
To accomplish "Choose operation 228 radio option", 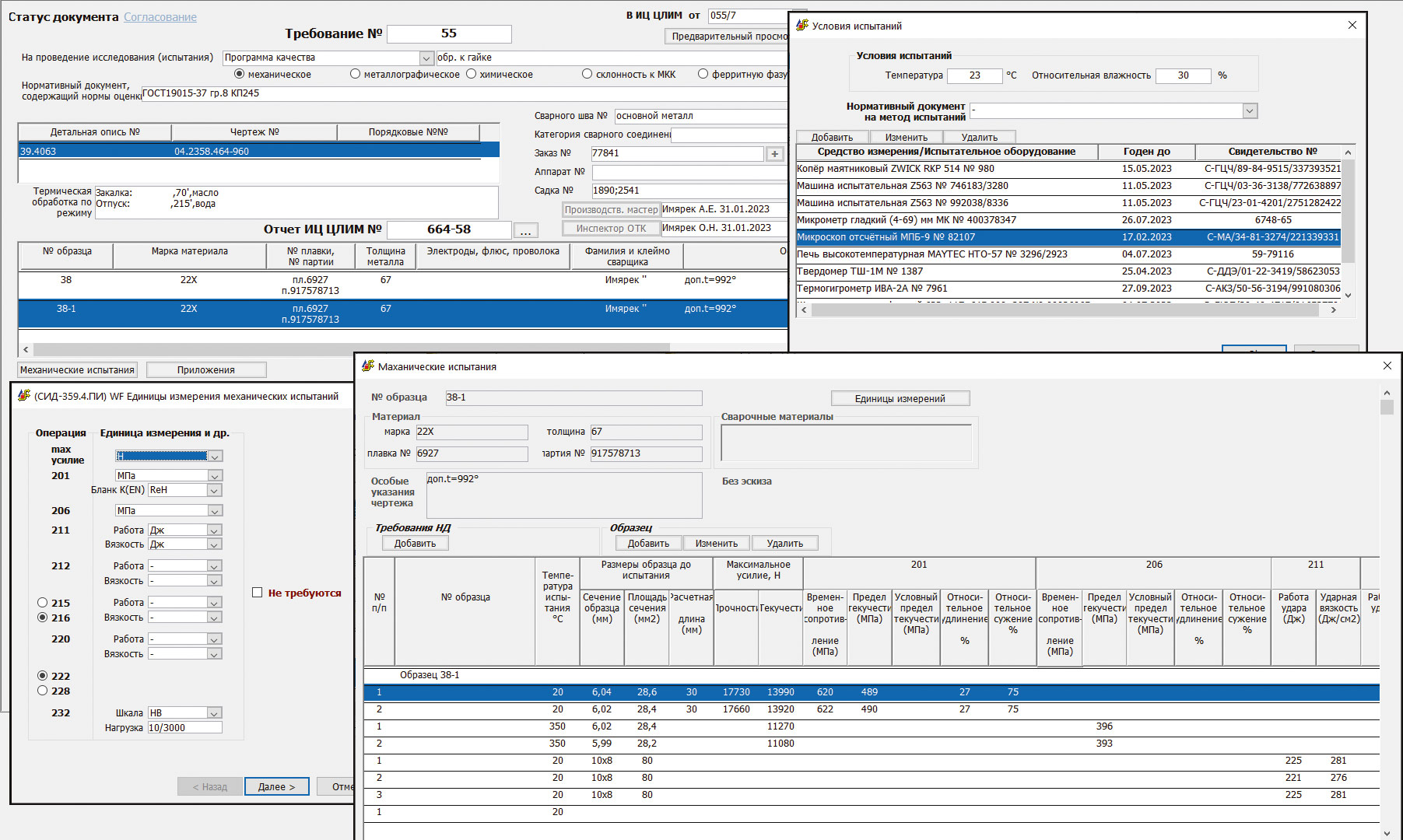I will (43, 691).
